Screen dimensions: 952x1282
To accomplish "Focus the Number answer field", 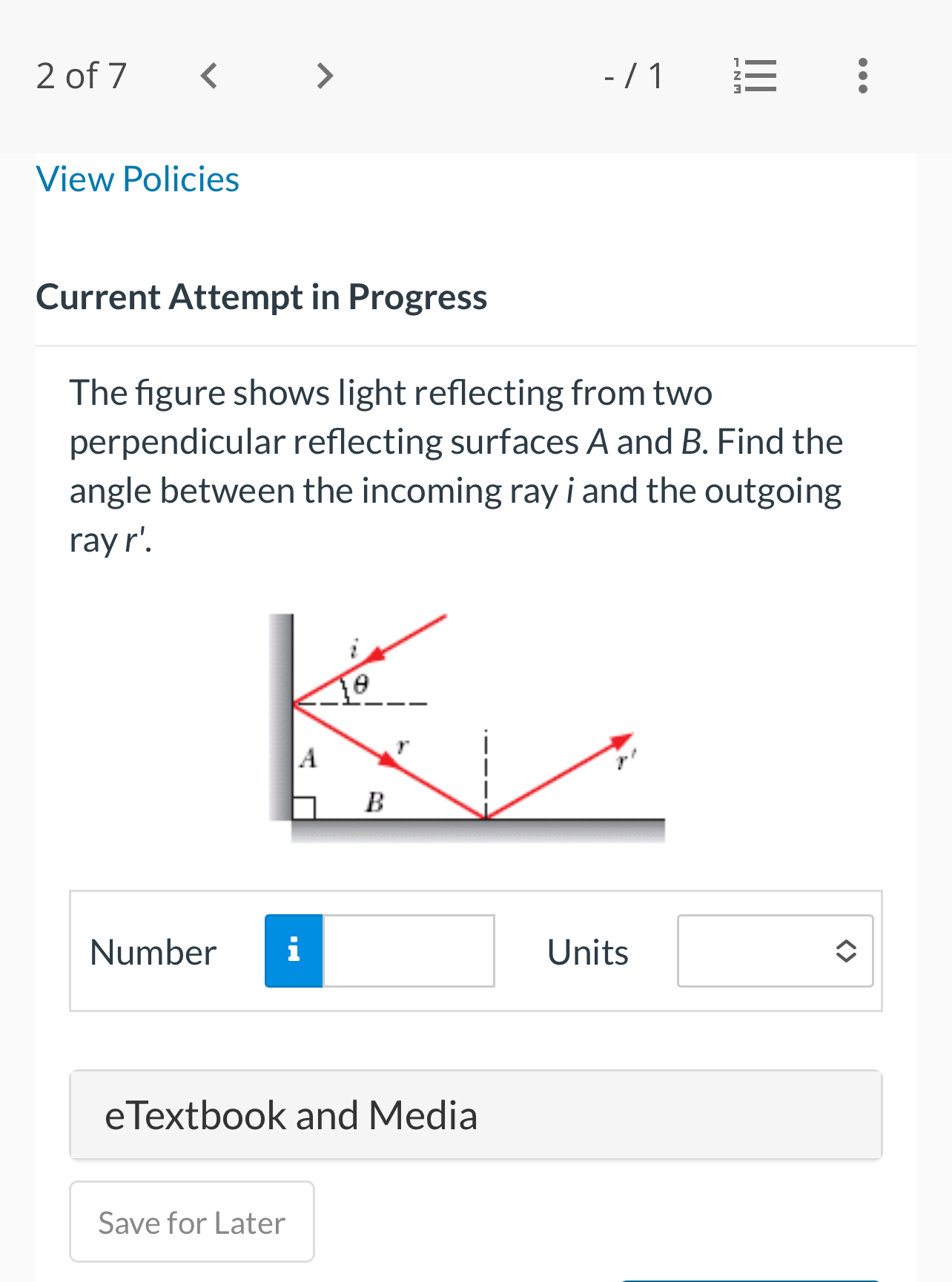I will click(x=408, y=951).
